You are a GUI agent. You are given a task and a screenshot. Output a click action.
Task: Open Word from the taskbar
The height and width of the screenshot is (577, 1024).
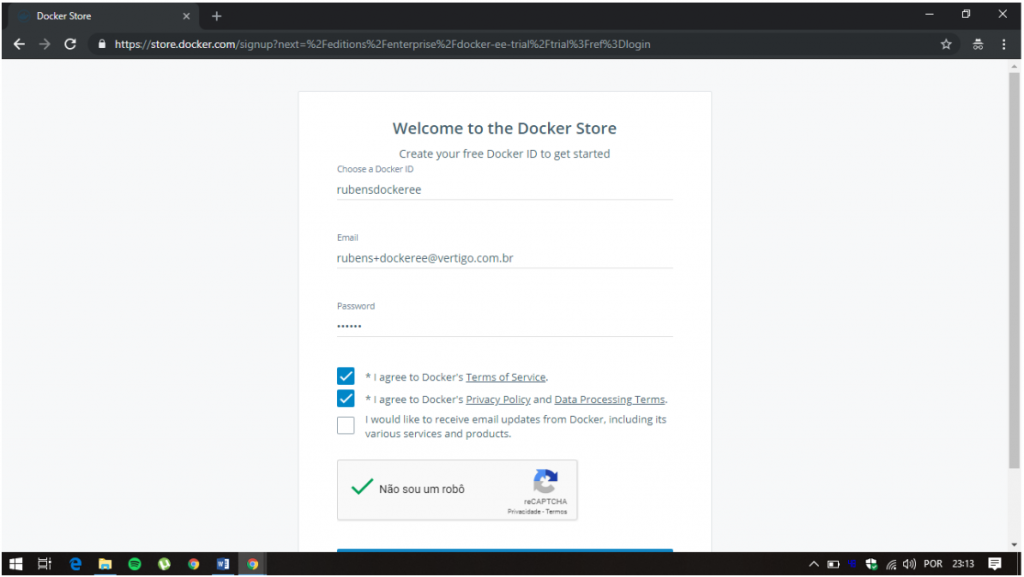point(222,564)
